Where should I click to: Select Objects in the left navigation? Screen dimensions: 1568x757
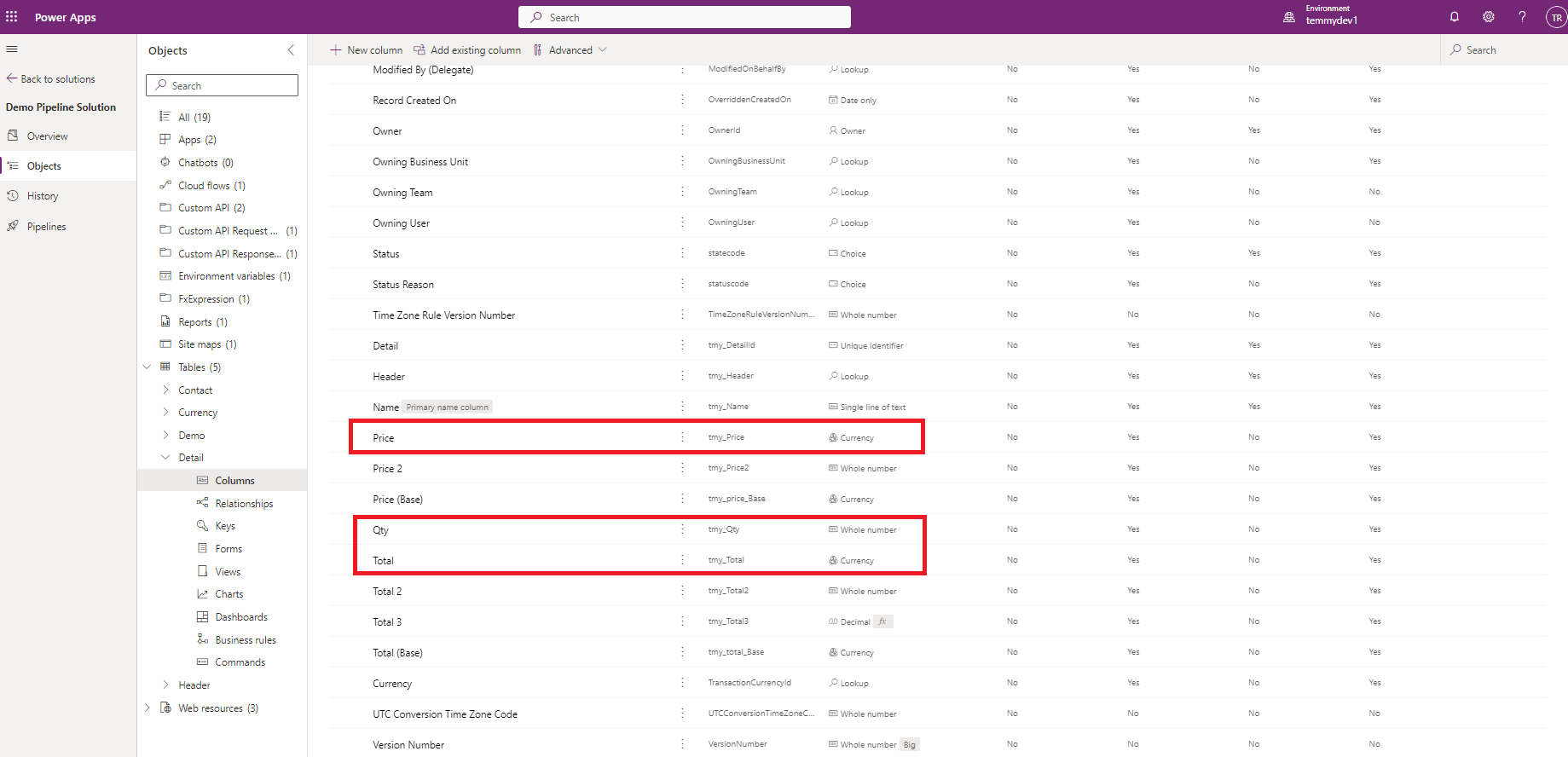(x=68, y=166)
